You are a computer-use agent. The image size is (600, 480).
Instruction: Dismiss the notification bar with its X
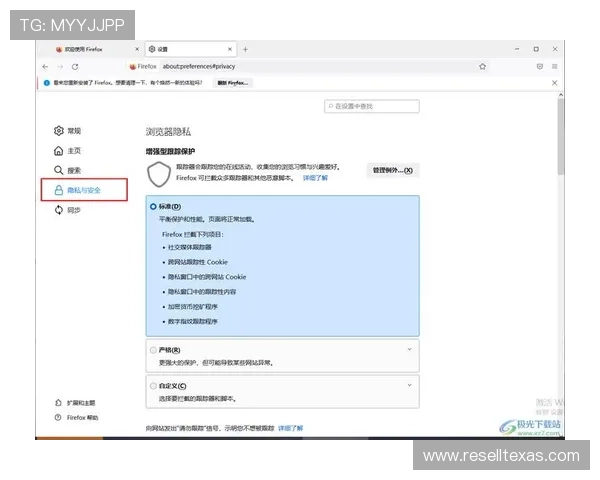tap(554, 83)
